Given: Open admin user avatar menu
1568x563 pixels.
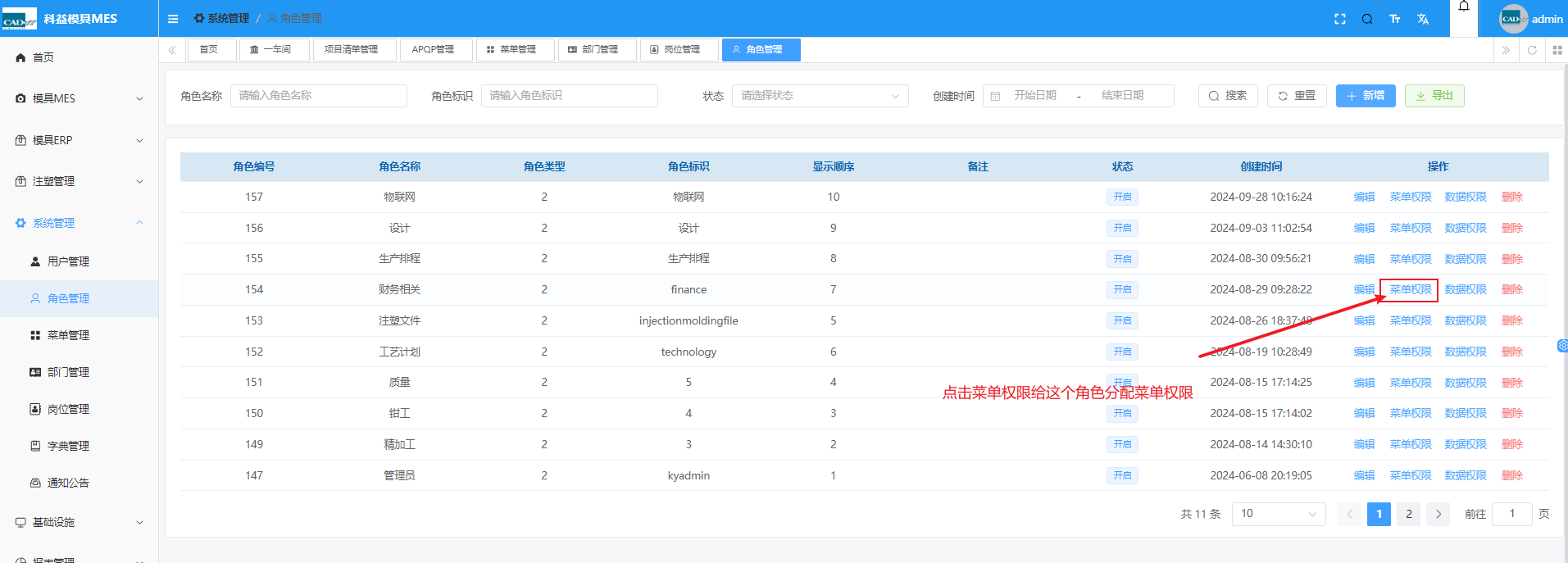Looking at the screenshot, I should [x=1530, y=19].
